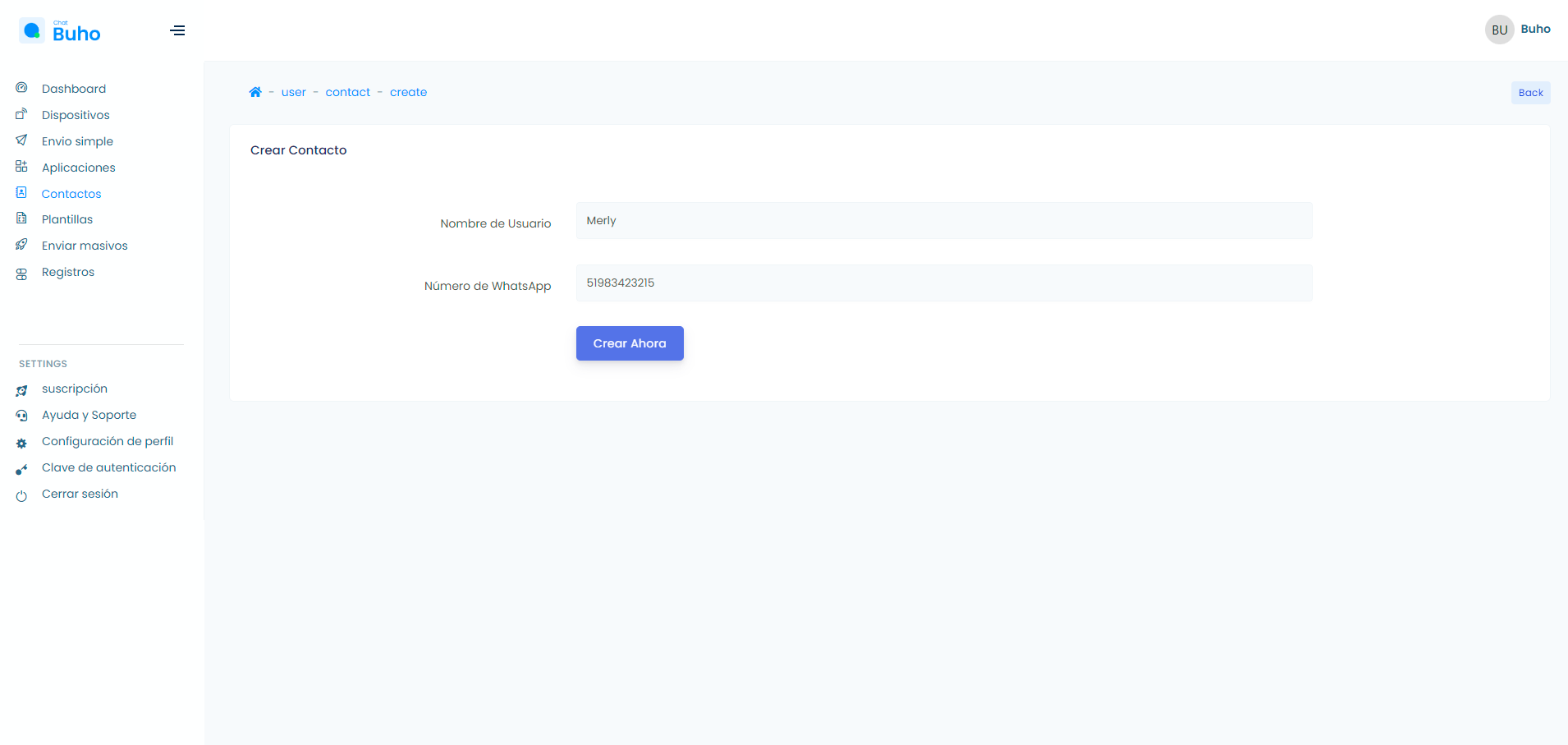Viewport: 1568px width, 745px height.
Task: Click the Dashboard gauge icon
Action: [21, 88]
